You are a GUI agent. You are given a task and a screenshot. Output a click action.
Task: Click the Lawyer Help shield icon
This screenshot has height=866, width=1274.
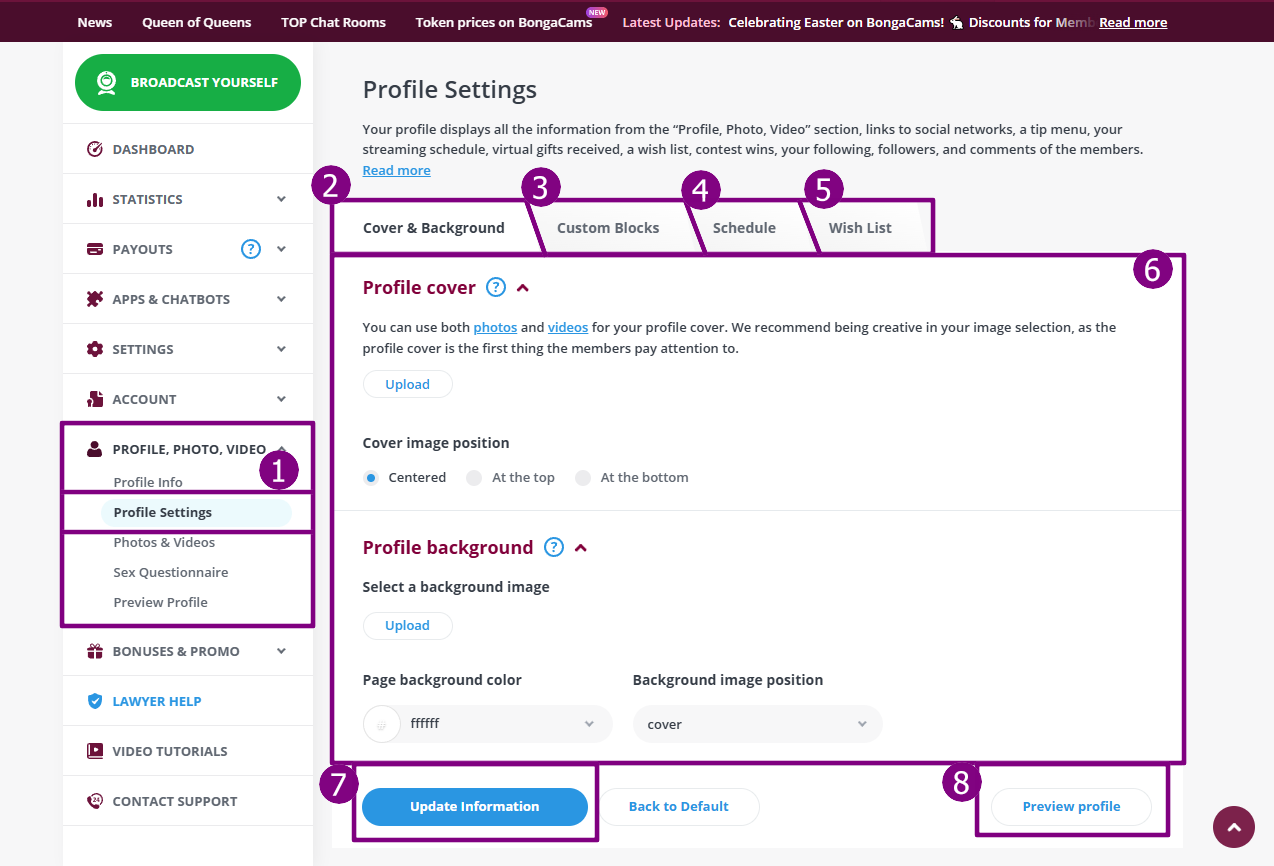[x=95, y=701]
